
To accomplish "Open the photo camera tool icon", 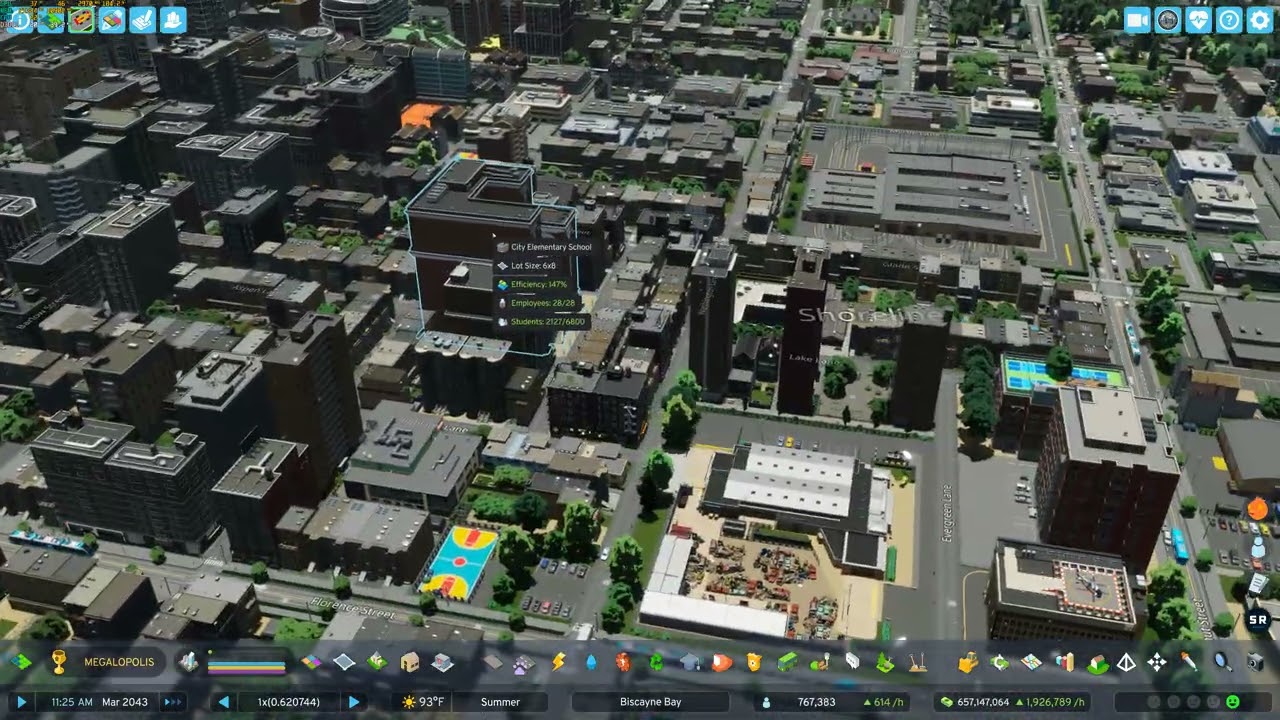I will (x=1254, y=662).
